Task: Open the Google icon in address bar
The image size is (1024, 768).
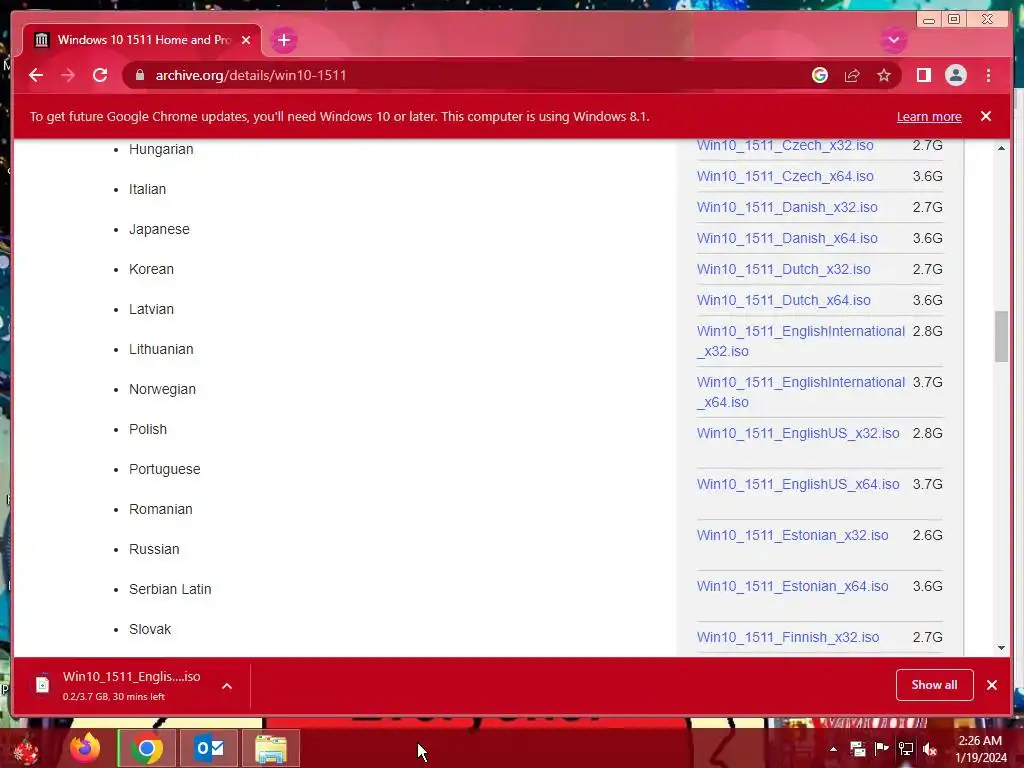Action: click(820, 75)
